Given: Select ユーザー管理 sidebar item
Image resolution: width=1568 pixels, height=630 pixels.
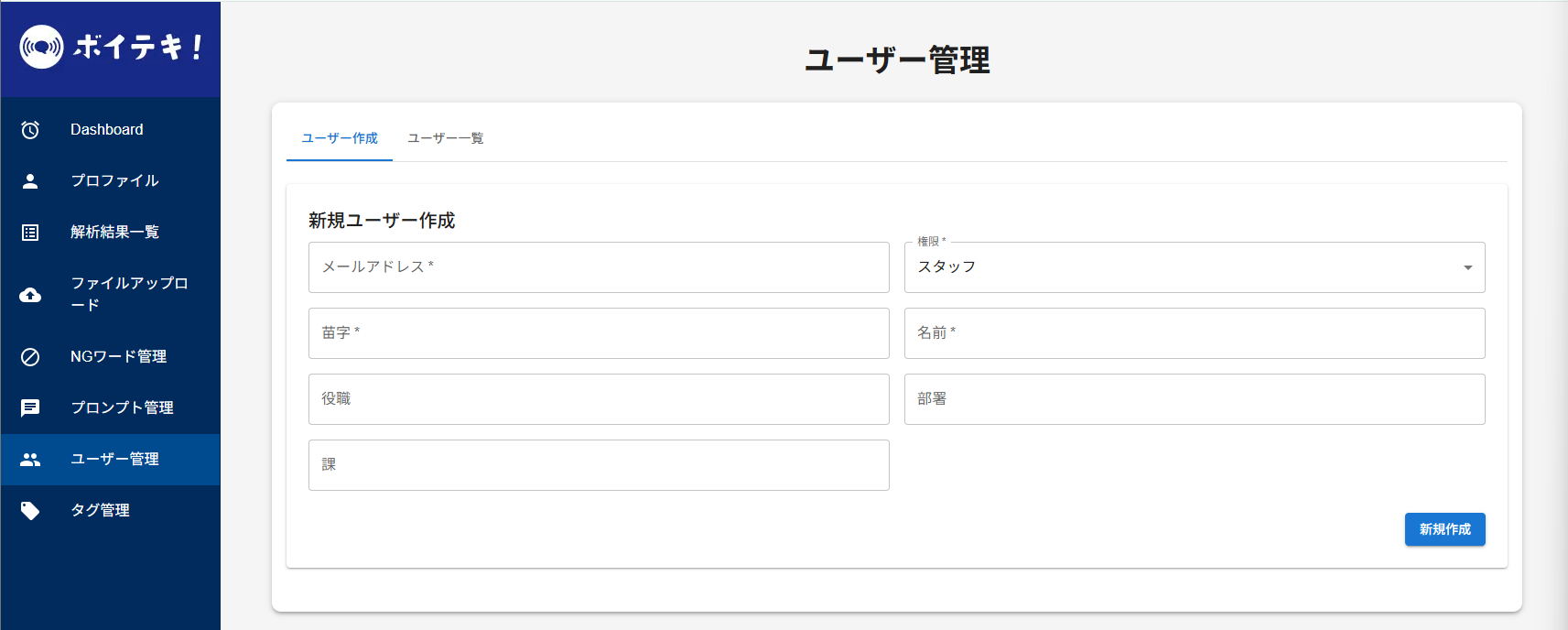Looking at the screenshot, I should pyautogui.click(x=110, y=460).
